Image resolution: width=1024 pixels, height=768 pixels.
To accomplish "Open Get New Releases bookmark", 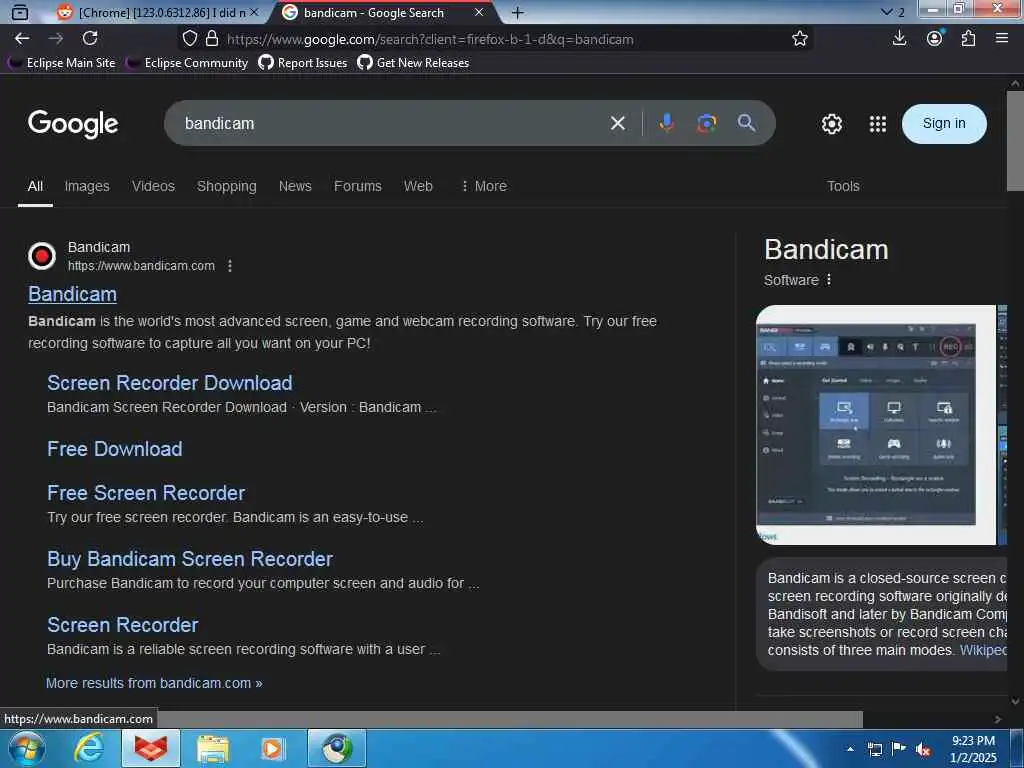I will [x=413, y=63].
